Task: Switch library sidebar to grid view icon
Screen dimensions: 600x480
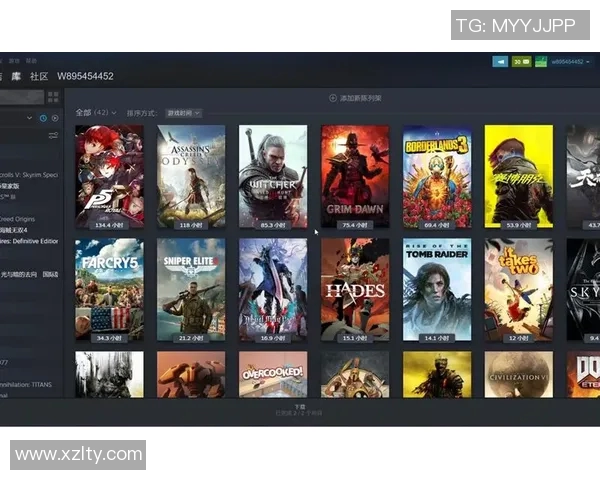Action: (x=53, y=97)
